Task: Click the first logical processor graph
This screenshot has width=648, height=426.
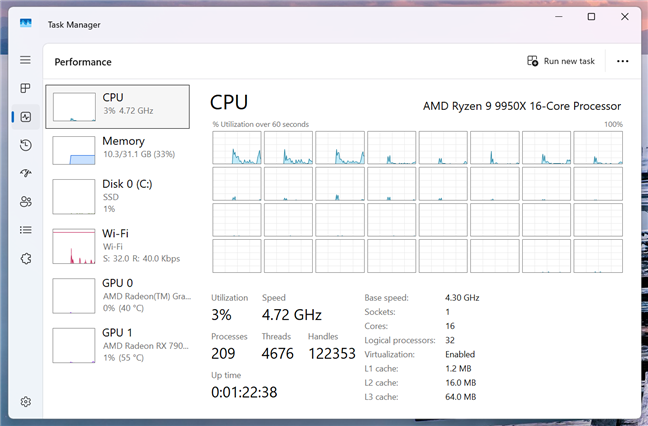Action: click(237, 148)
